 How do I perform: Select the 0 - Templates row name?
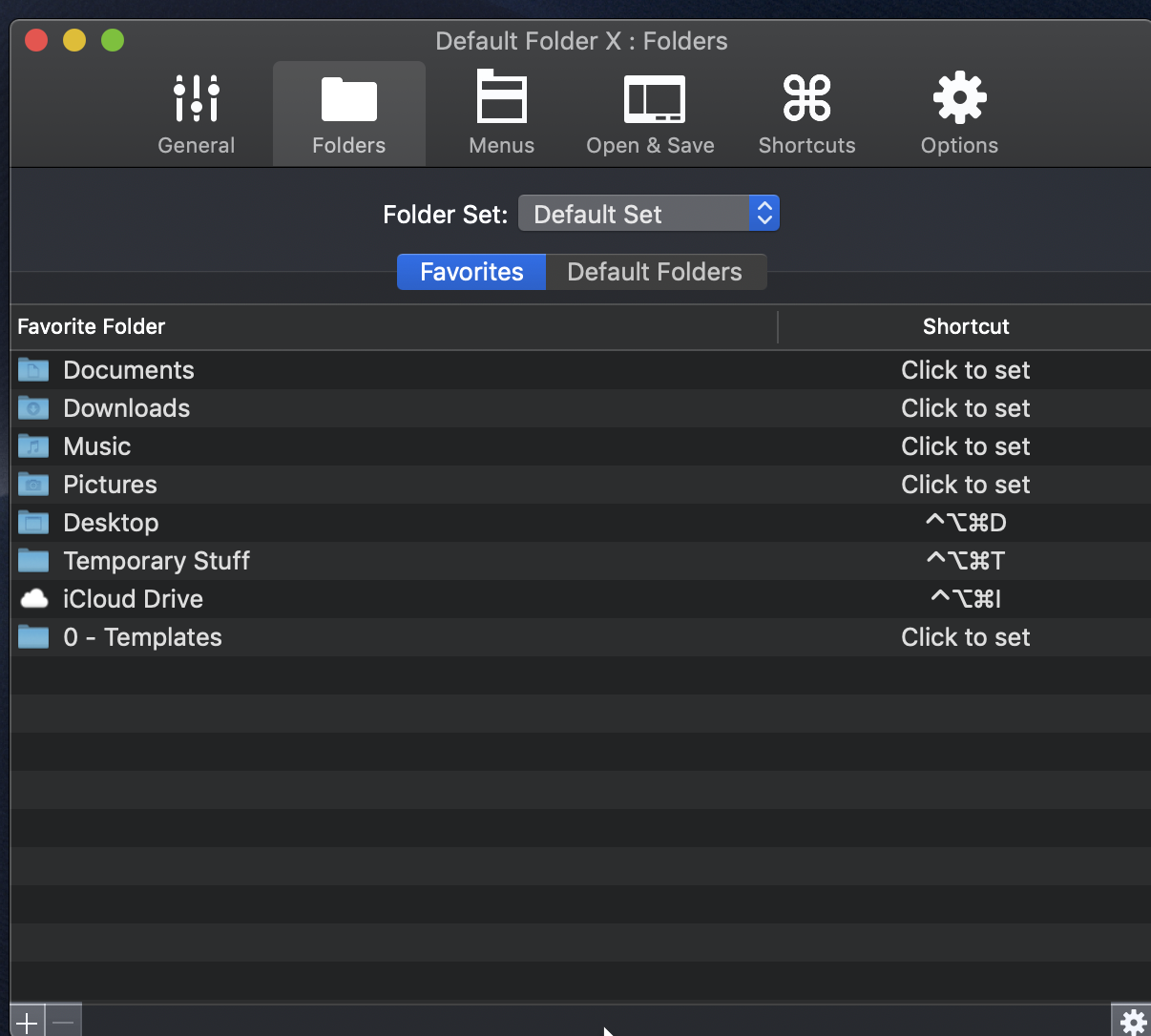(x=143, y=637)
